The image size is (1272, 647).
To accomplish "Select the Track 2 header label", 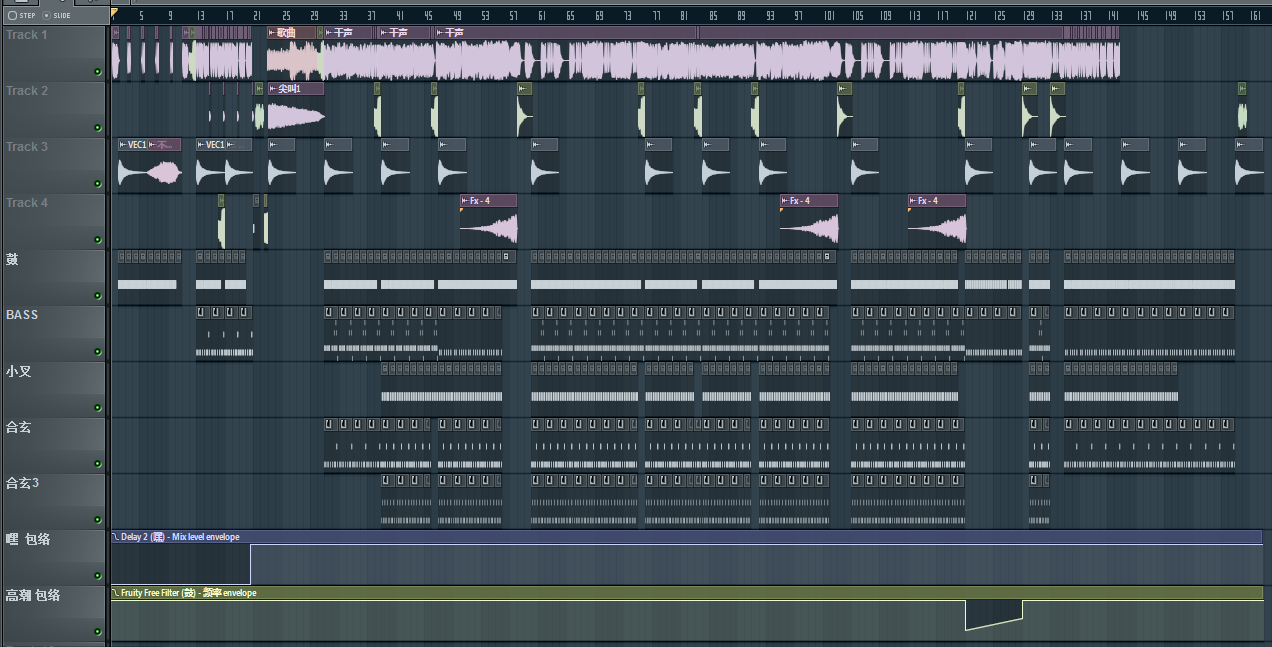I will [x=27, y=91].
